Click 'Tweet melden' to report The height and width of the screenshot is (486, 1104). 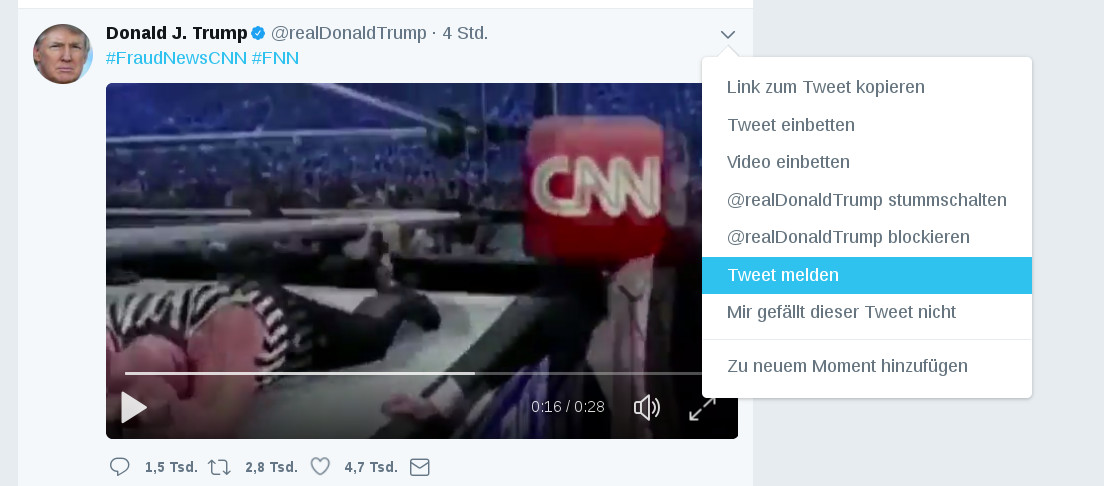pyautogui.click(x=783, y=275)
